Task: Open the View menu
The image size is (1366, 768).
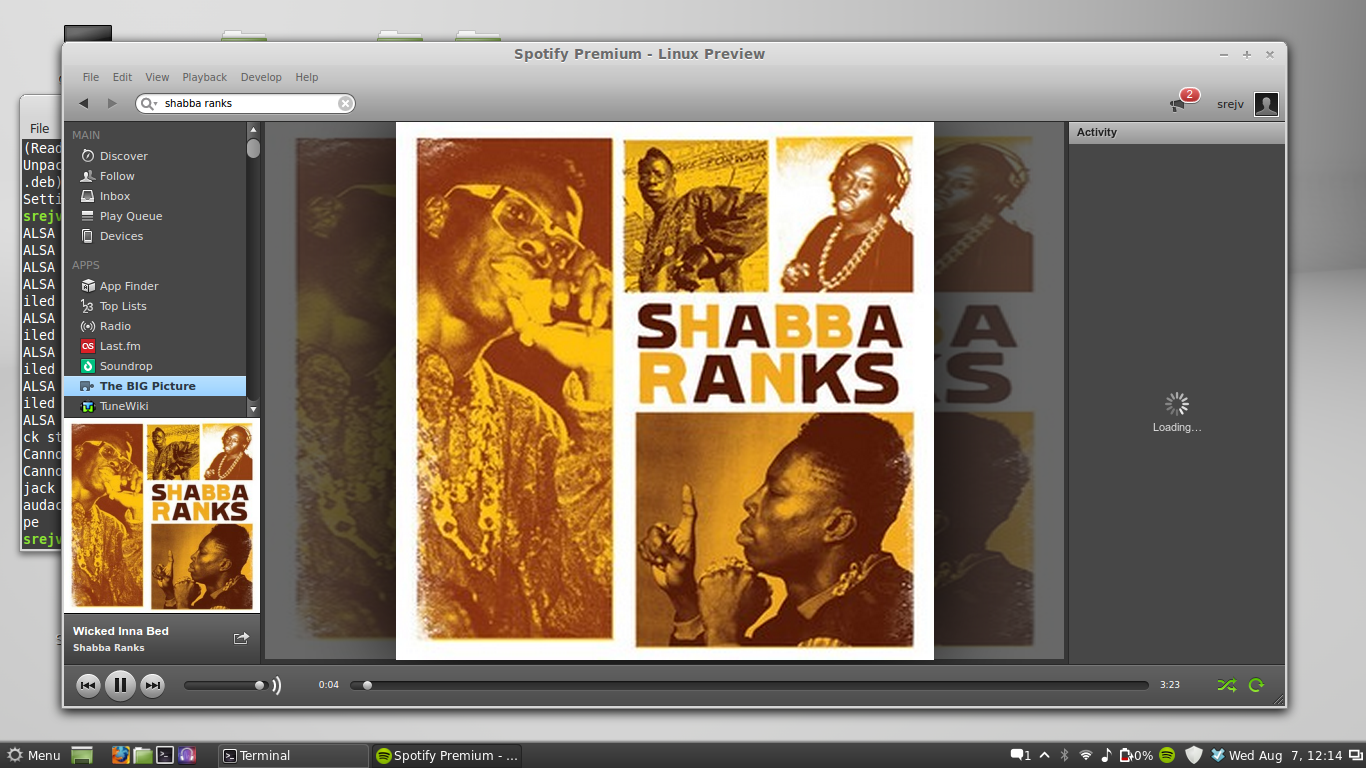Action: (157, 77)
